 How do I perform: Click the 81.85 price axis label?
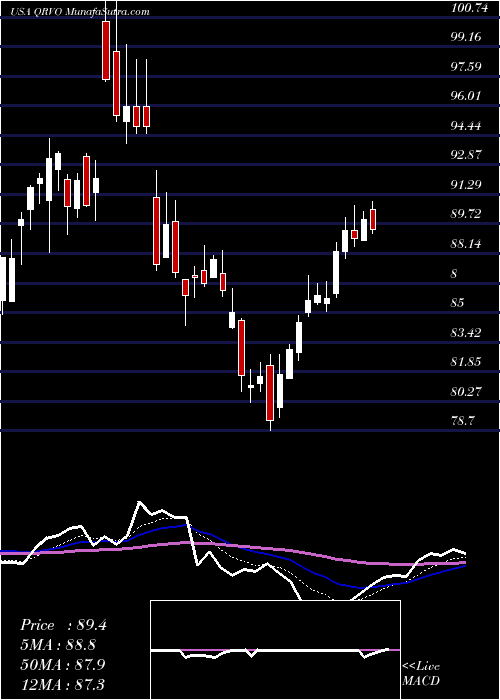pos(466,362)
